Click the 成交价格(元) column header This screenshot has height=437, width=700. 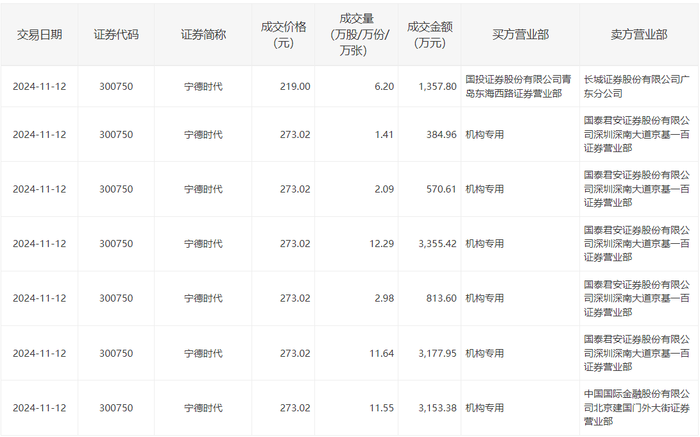[x=283, y=35]
